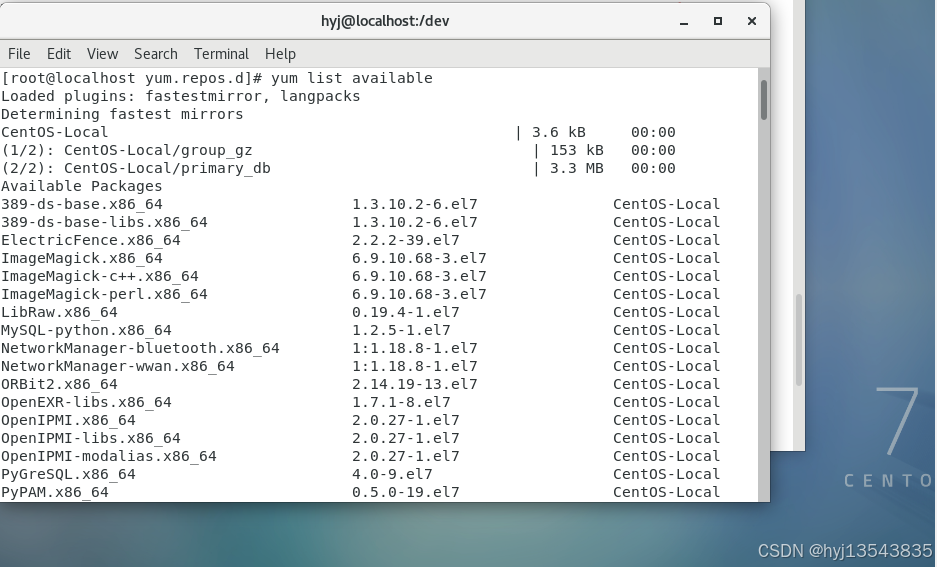Minimize the terminal window
937x567 pixels.
pyautogui.click(x=684, y=22)
